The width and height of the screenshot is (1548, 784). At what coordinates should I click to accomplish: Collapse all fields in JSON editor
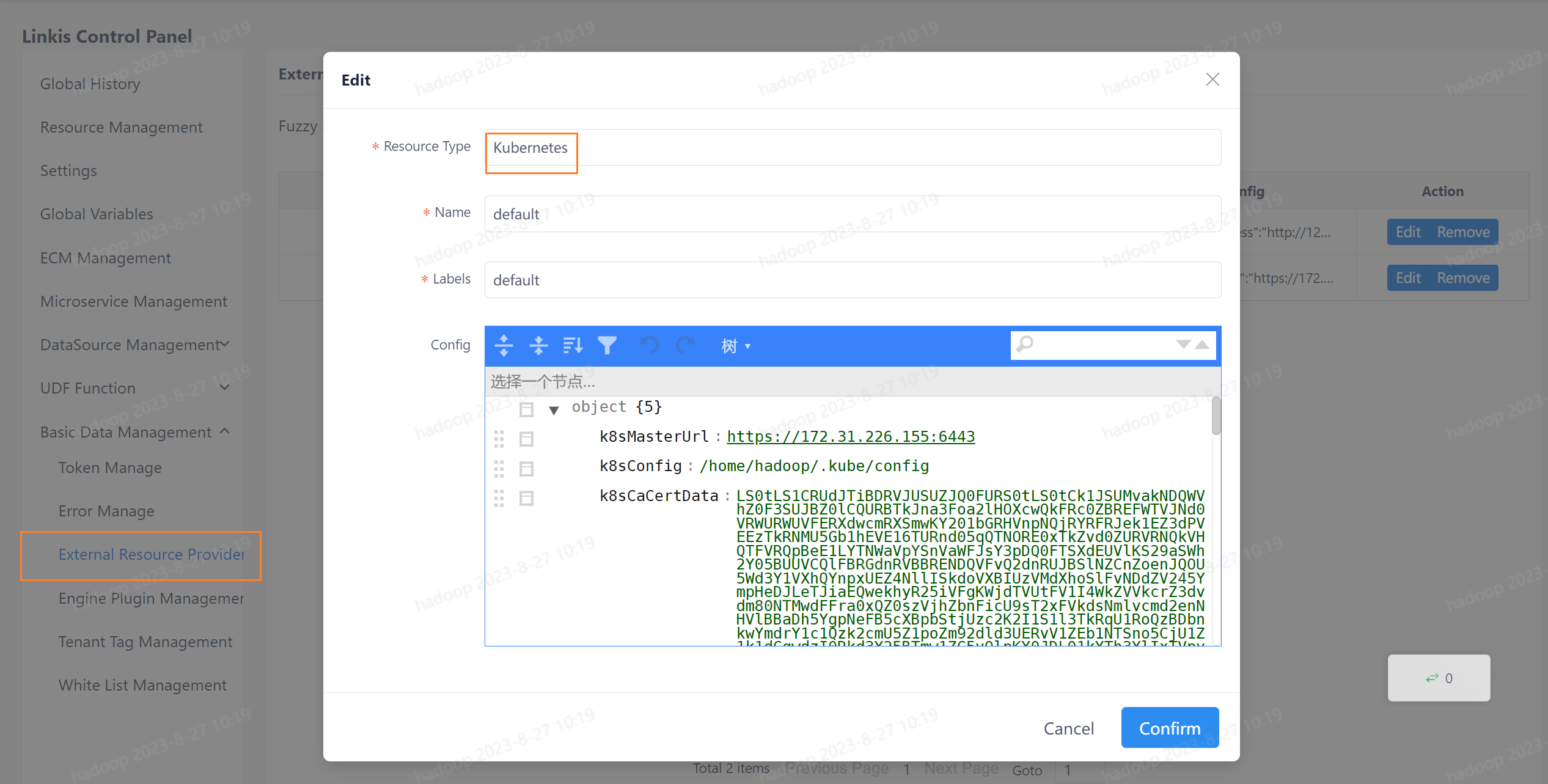click(x=538, y=345)
